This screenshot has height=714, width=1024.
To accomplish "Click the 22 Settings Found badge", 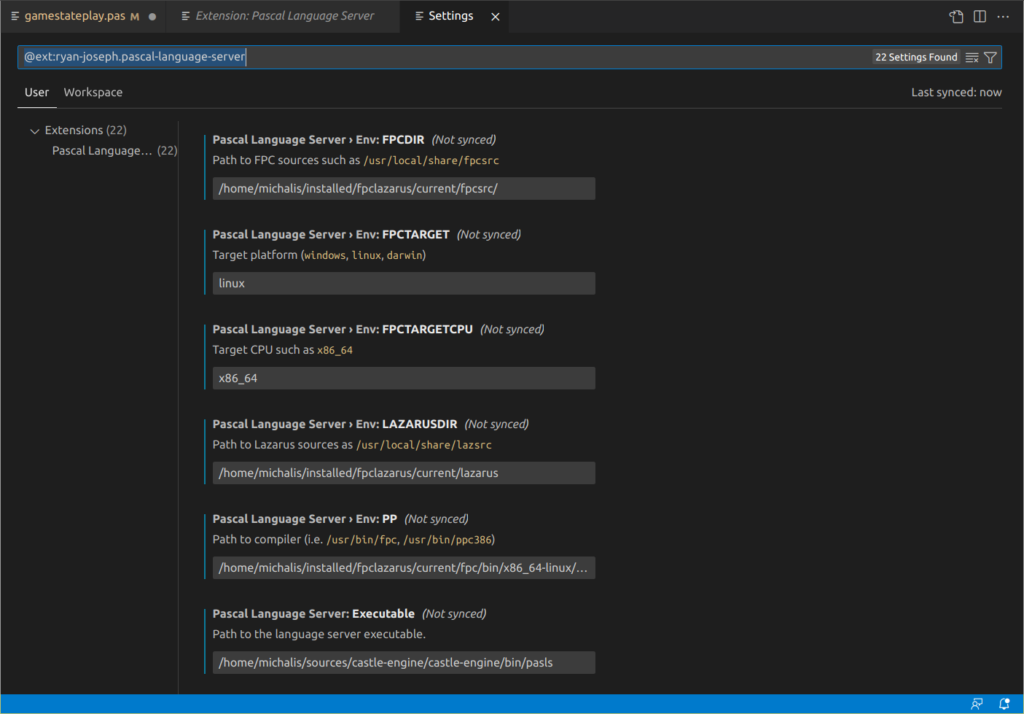I will tap(915, 57).
